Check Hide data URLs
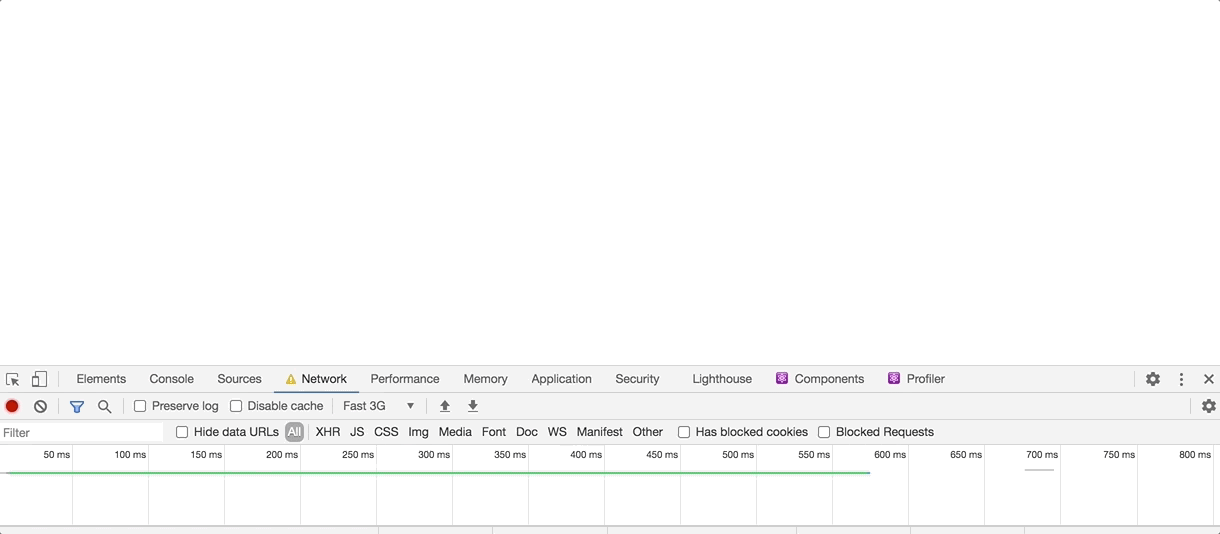 tap(182, 432)
